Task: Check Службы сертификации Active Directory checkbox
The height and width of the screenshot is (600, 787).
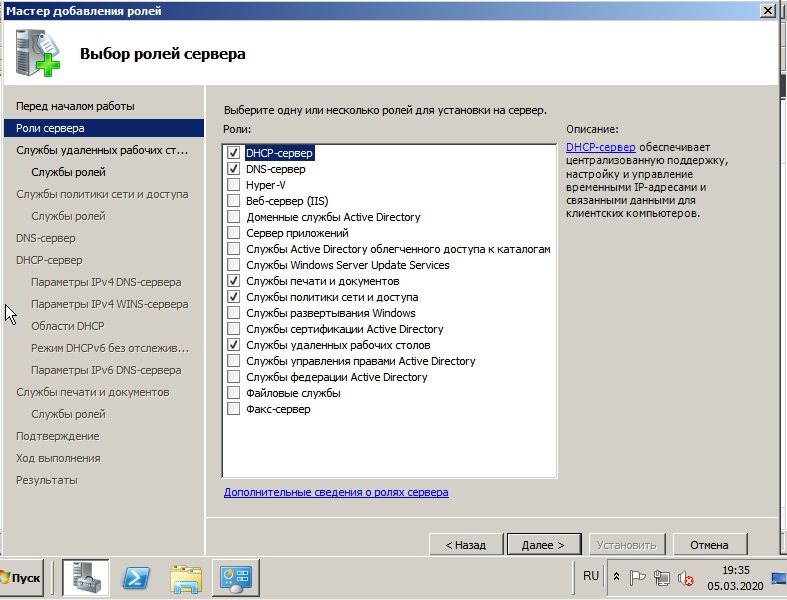Action: pos(233,329)
